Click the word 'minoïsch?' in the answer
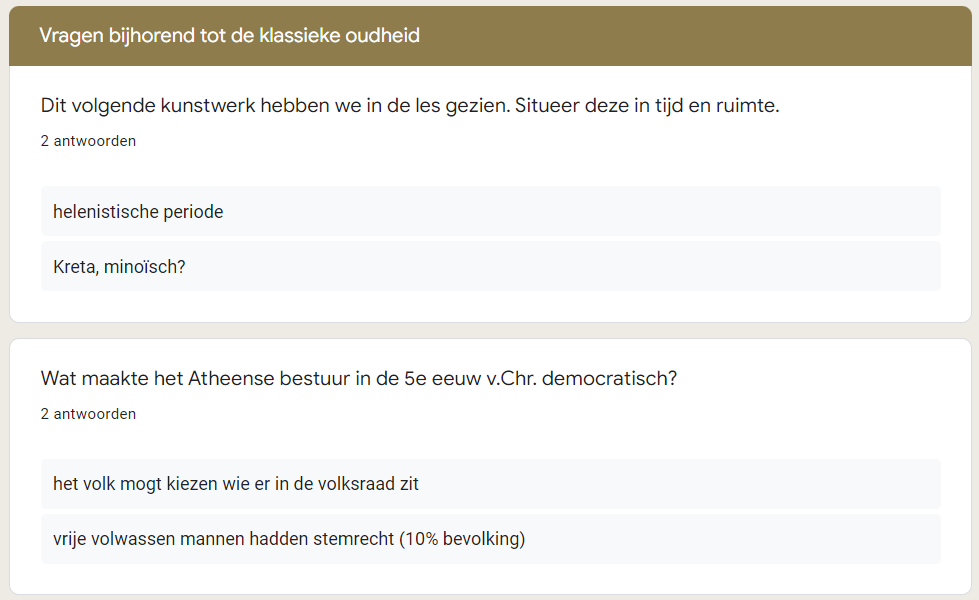Image resolution: width=979 pixels, height=600 pixels. pos(145,267)
